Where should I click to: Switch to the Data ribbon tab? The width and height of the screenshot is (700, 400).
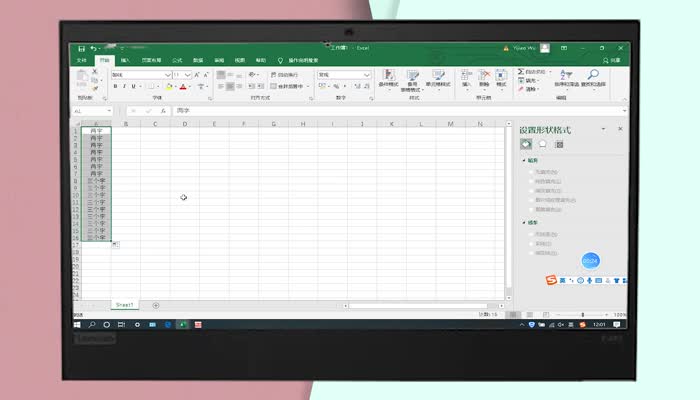tap(198, 60)
